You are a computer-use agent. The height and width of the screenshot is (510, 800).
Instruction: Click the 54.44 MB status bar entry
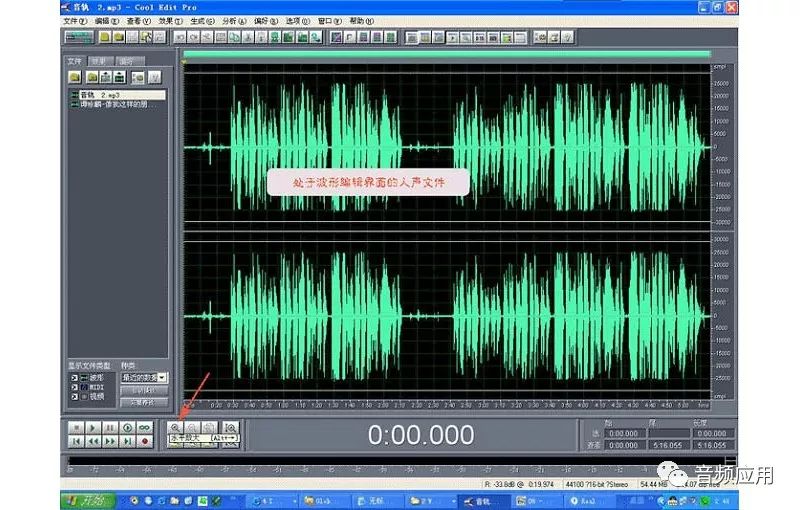tap(654, 484)
